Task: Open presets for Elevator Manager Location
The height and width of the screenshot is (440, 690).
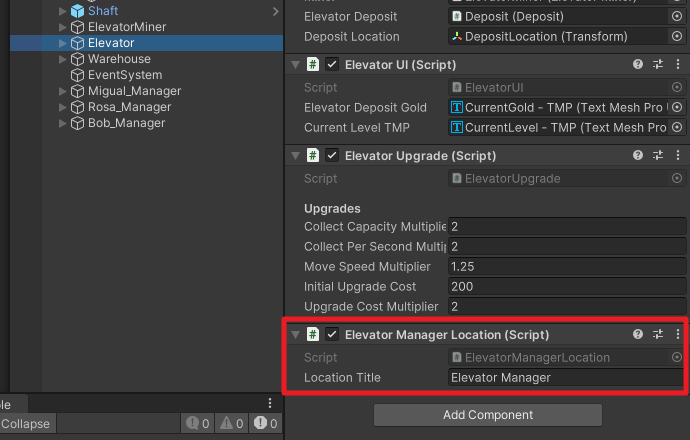Action: (x=658, y=334)
